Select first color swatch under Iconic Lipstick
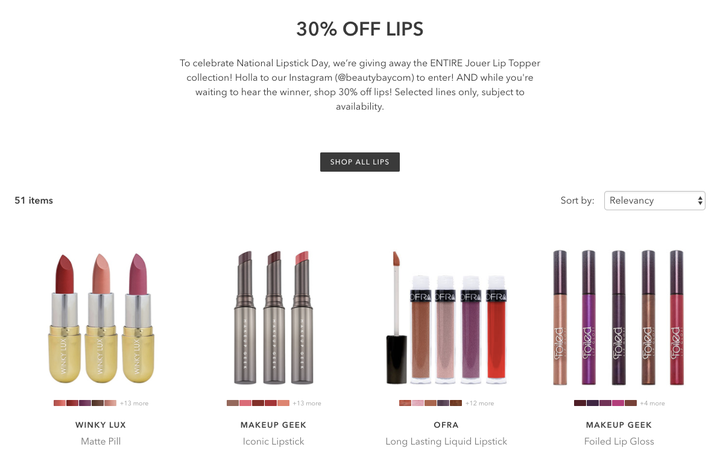The height and width of the screenshot is (453, 720). (232, 403)
